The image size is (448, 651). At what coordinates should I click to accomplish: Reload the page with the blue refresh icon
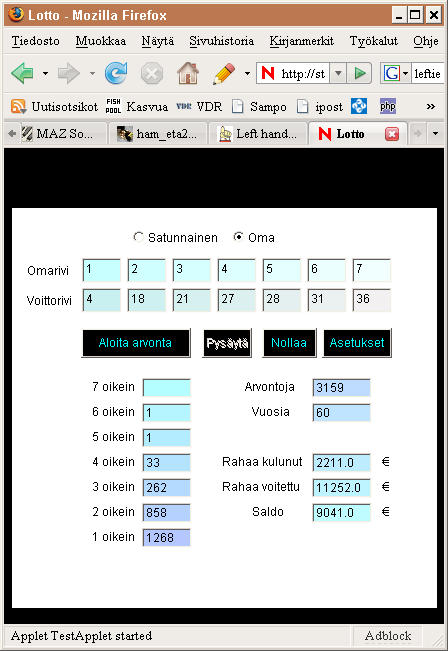116,73
